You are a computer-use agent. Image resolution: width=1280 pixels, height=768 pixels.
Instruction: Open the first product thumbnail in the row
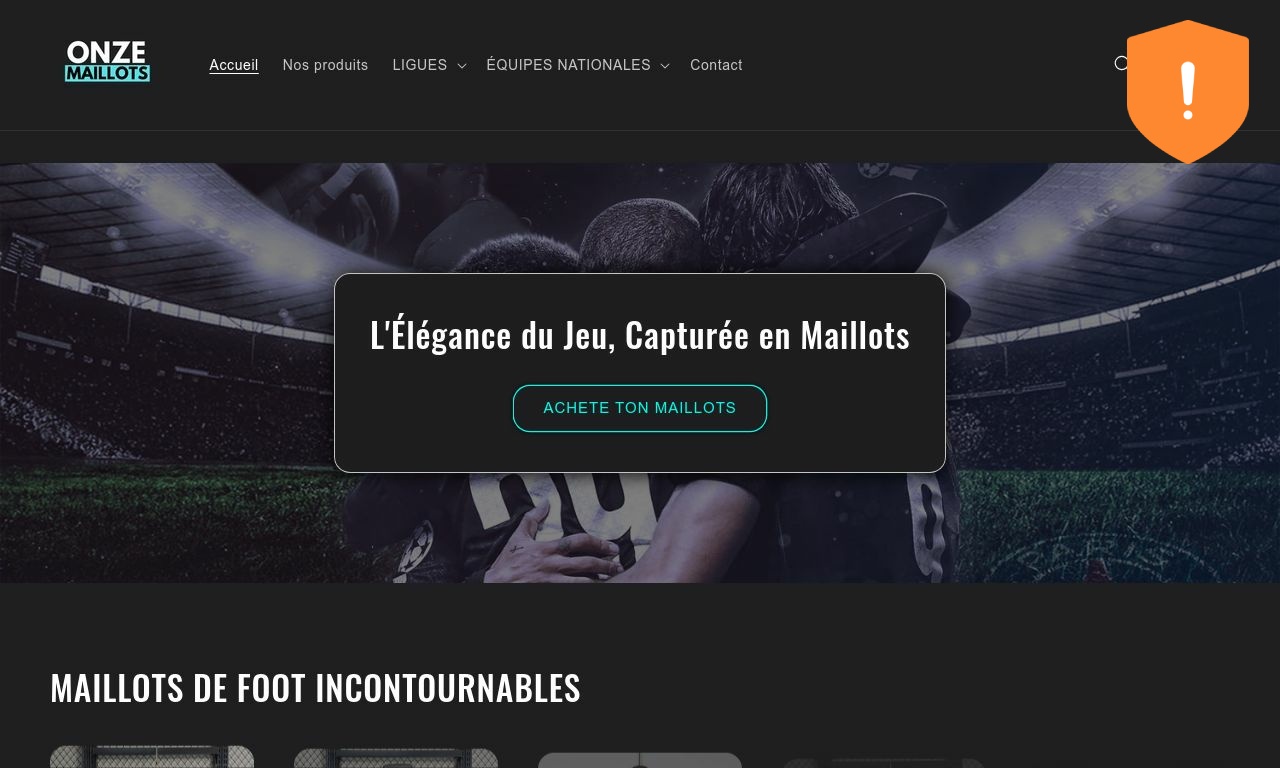click(152, 757)
